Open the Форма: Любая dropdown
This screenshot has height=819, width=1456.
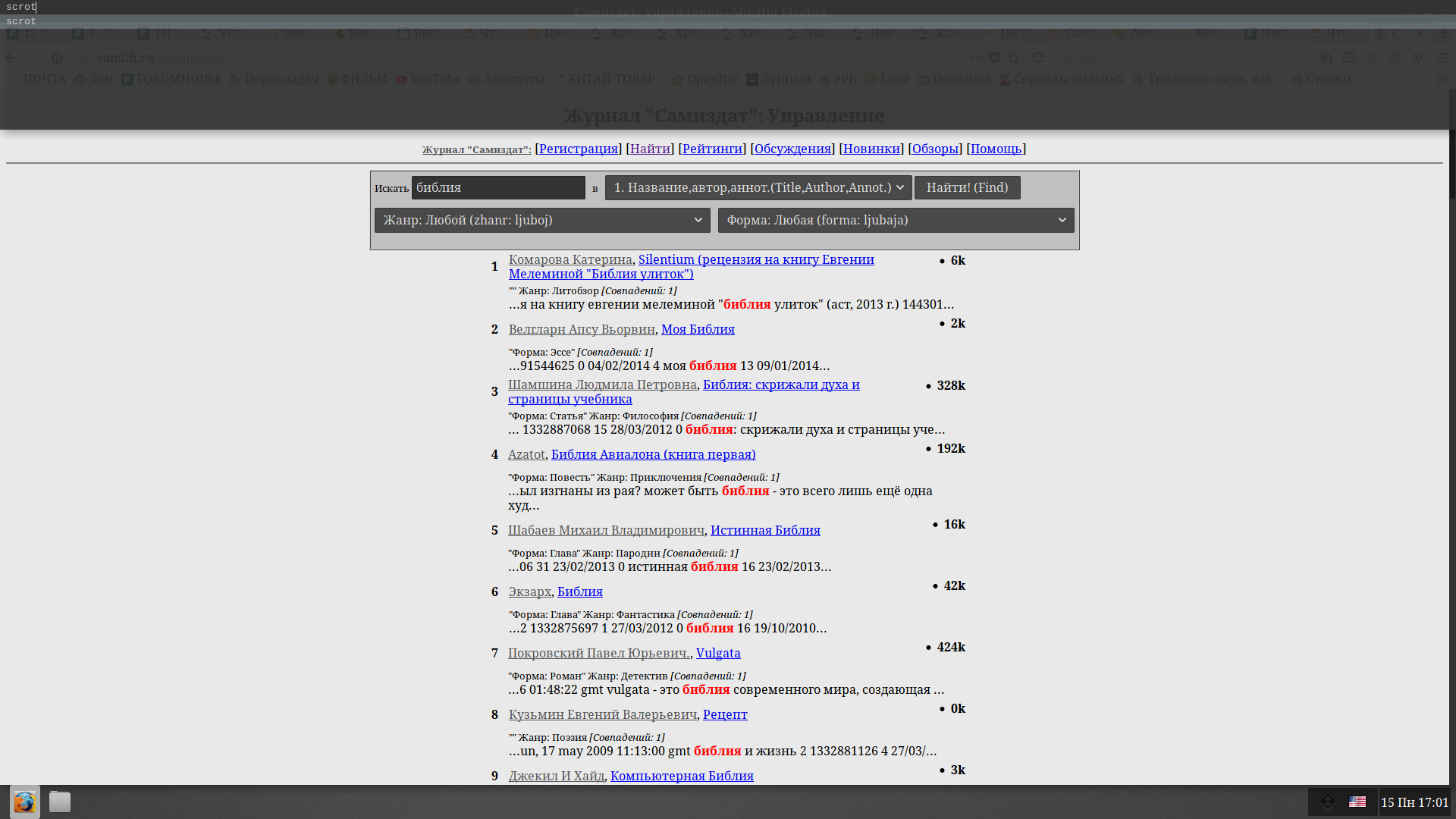(896, 220)
